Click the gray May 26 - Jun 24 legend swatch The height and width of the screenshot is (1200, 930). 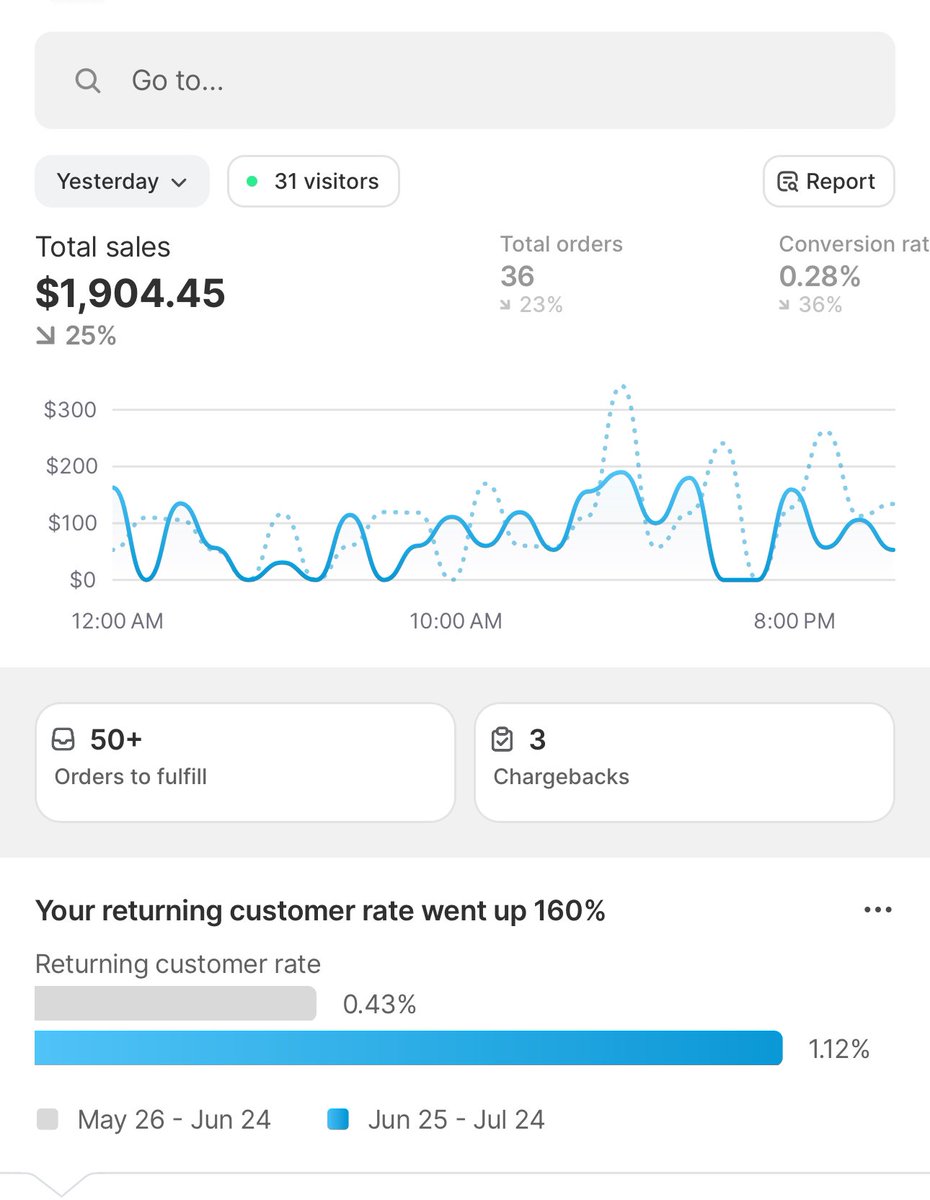click(x=47, y=1119)
